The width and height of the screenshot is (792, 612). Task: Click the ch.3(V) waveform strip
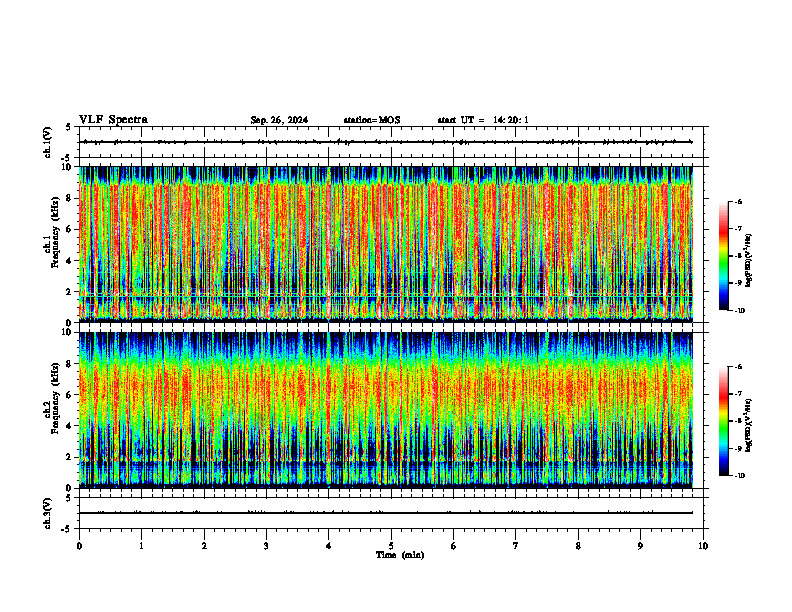point(391,513)
